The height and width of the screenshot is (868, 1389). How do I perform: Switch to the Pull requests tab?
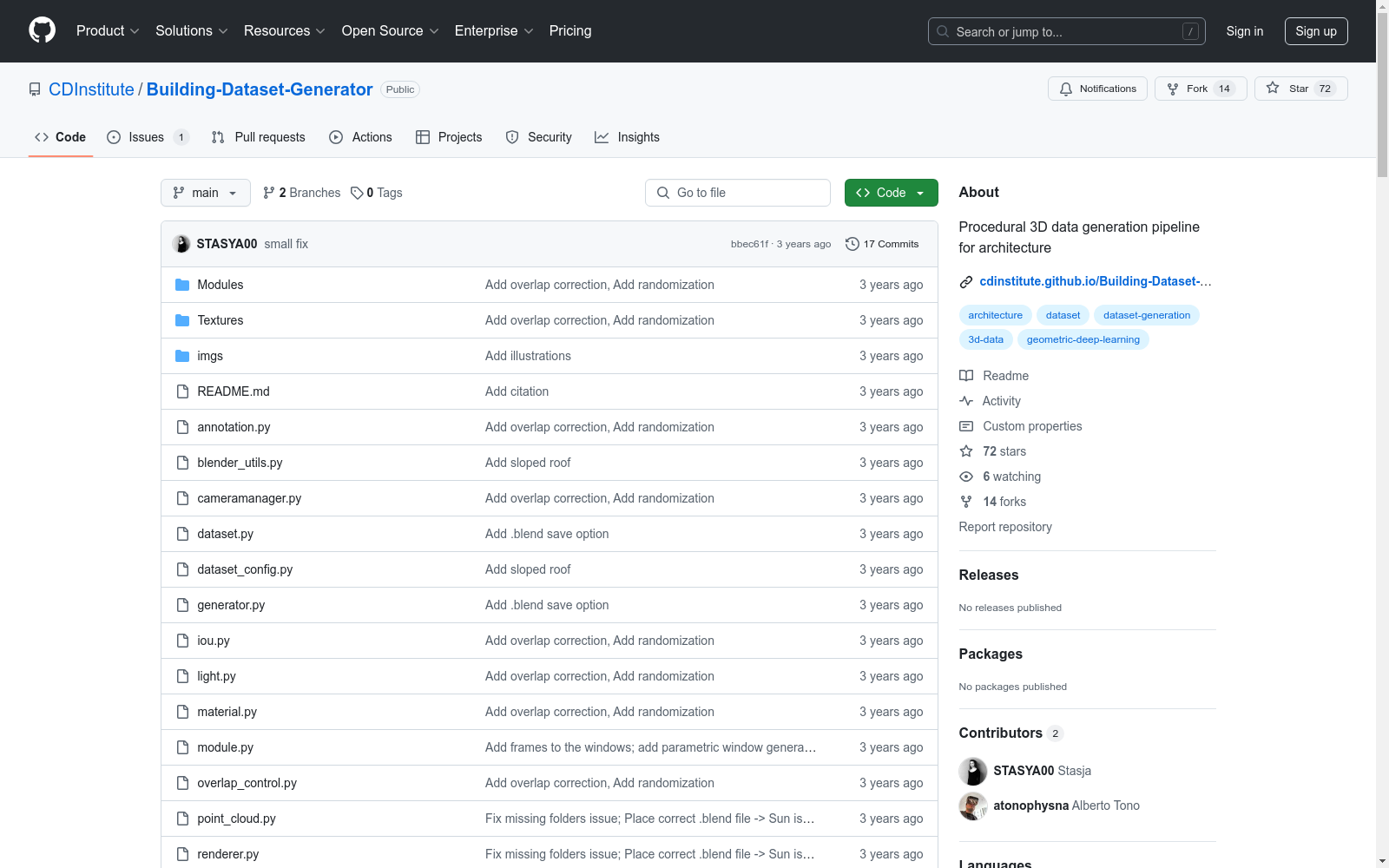click(259, 137)
